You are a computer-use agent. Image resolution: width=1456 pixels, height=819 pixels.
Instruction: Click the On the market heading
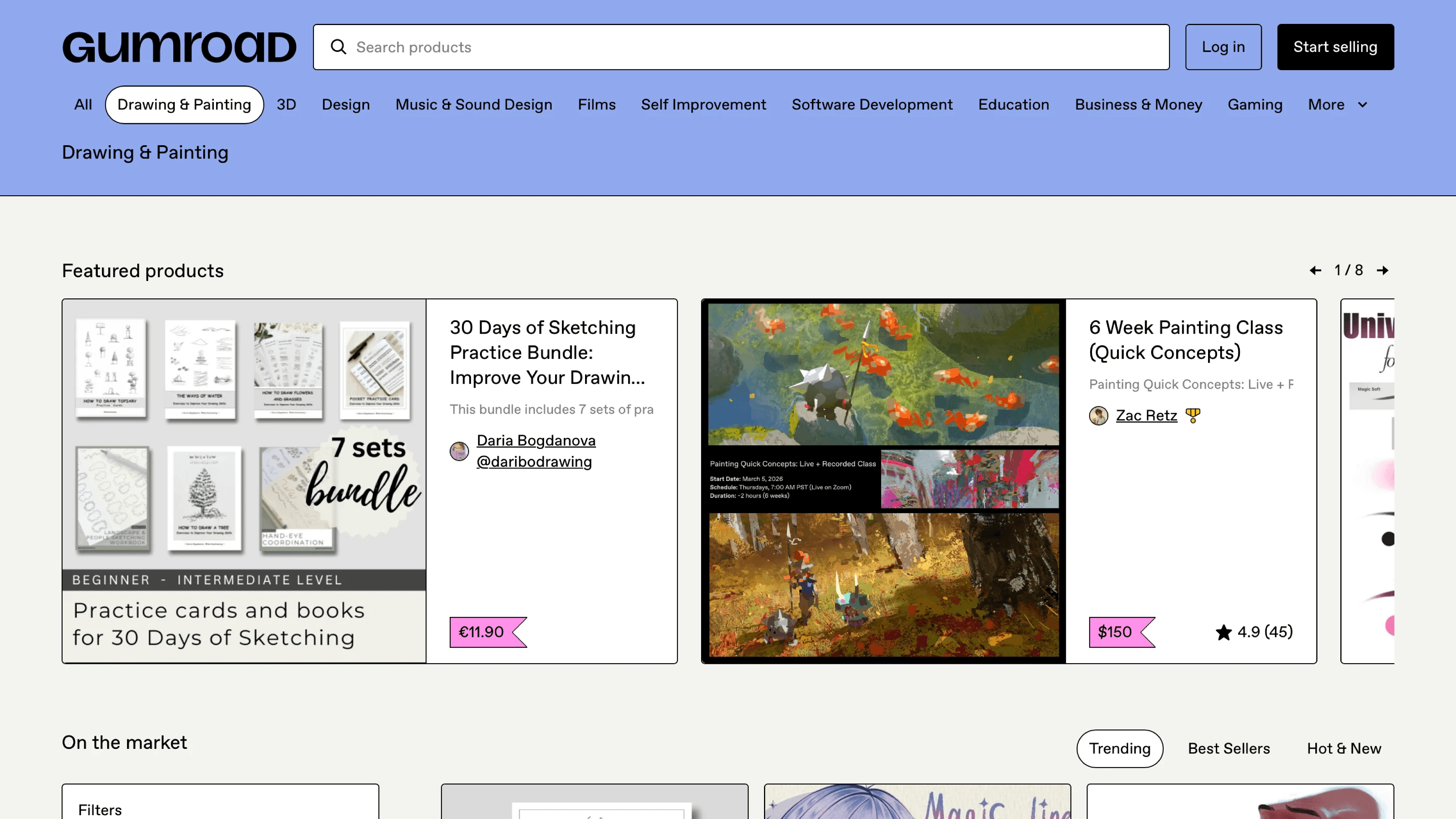point(124,743)
